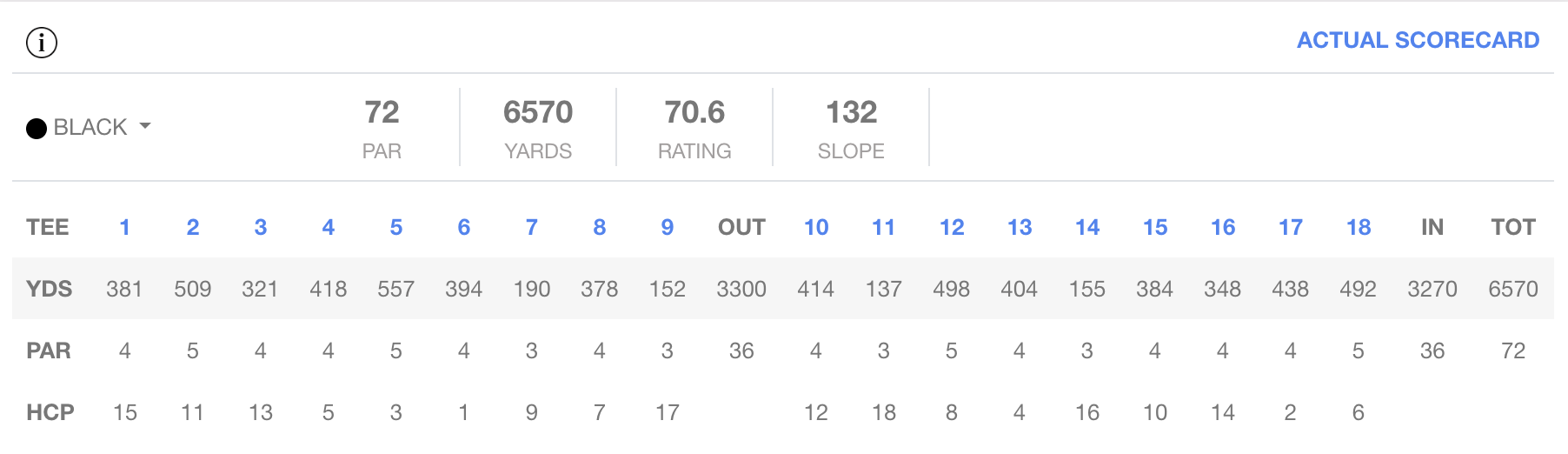Open hole 10 link
The image size is (1568, 454).
(816, 228)
